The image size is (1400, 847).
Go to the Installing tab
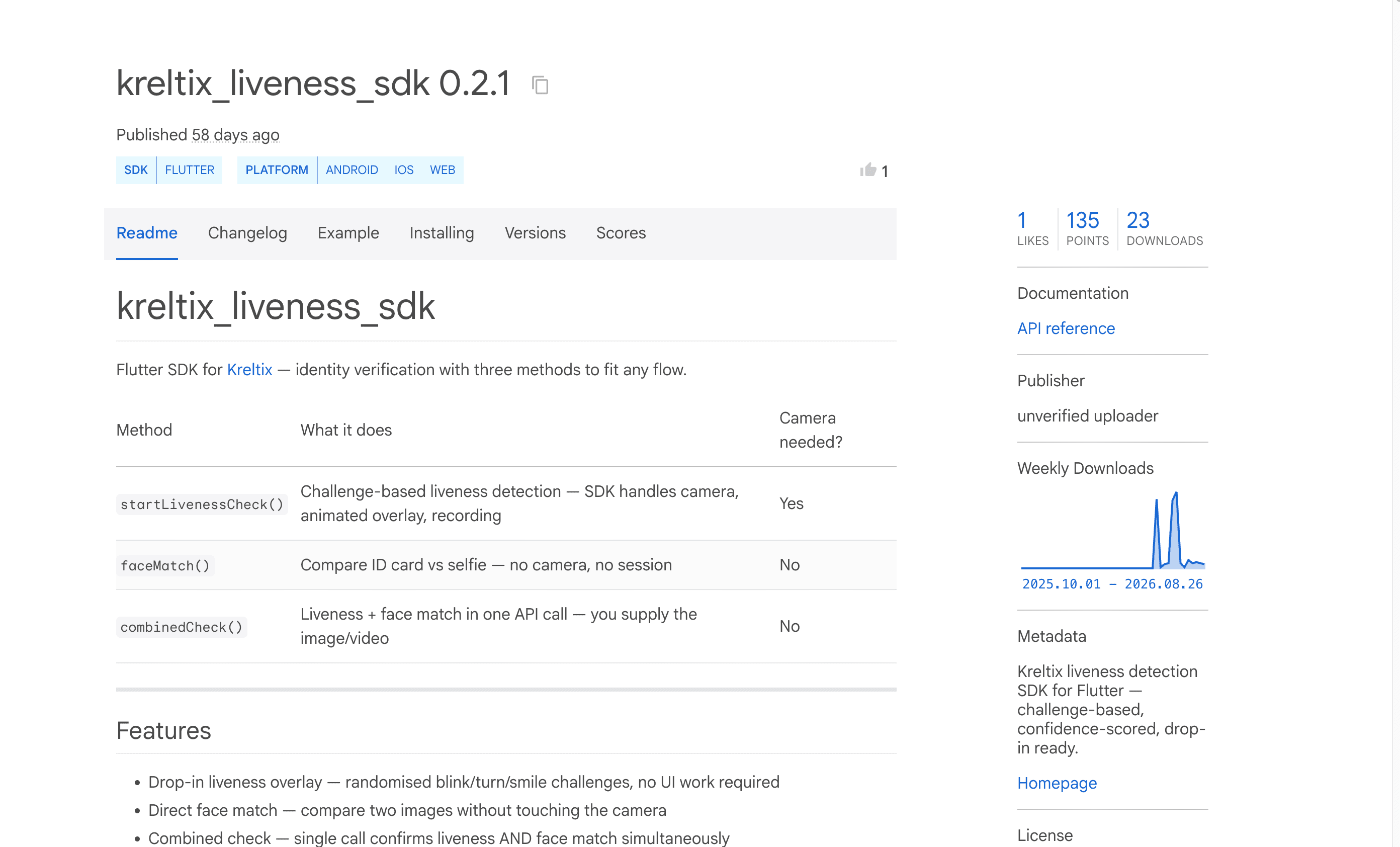[x=442, y=233]
